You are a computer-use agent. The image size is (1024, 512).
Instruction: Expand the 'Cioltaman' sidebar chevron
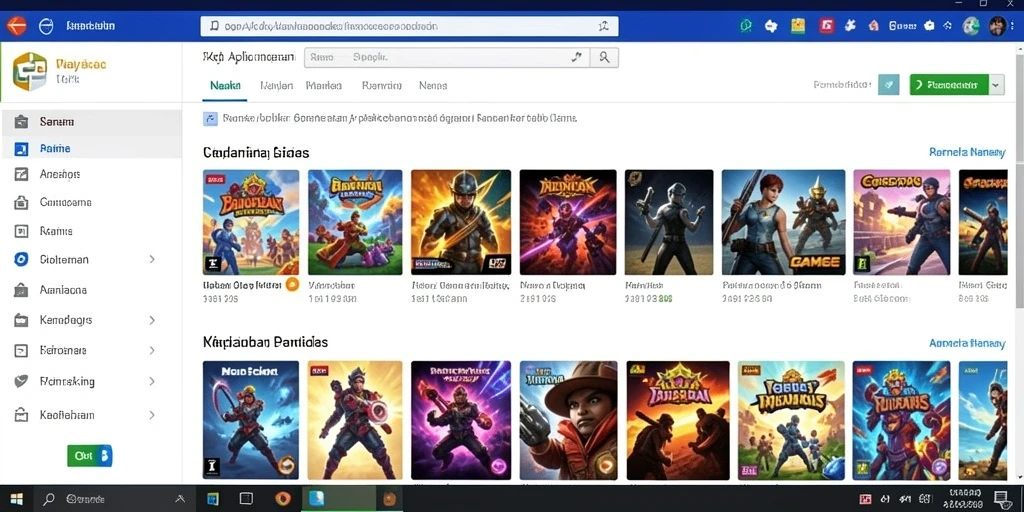(x=152, y=259)
